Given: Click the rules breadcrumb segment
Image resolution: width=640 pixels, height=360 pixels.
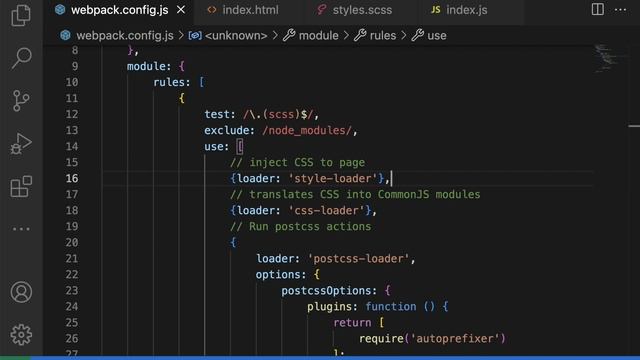Looking at the screenshot, I should (383, 36).
